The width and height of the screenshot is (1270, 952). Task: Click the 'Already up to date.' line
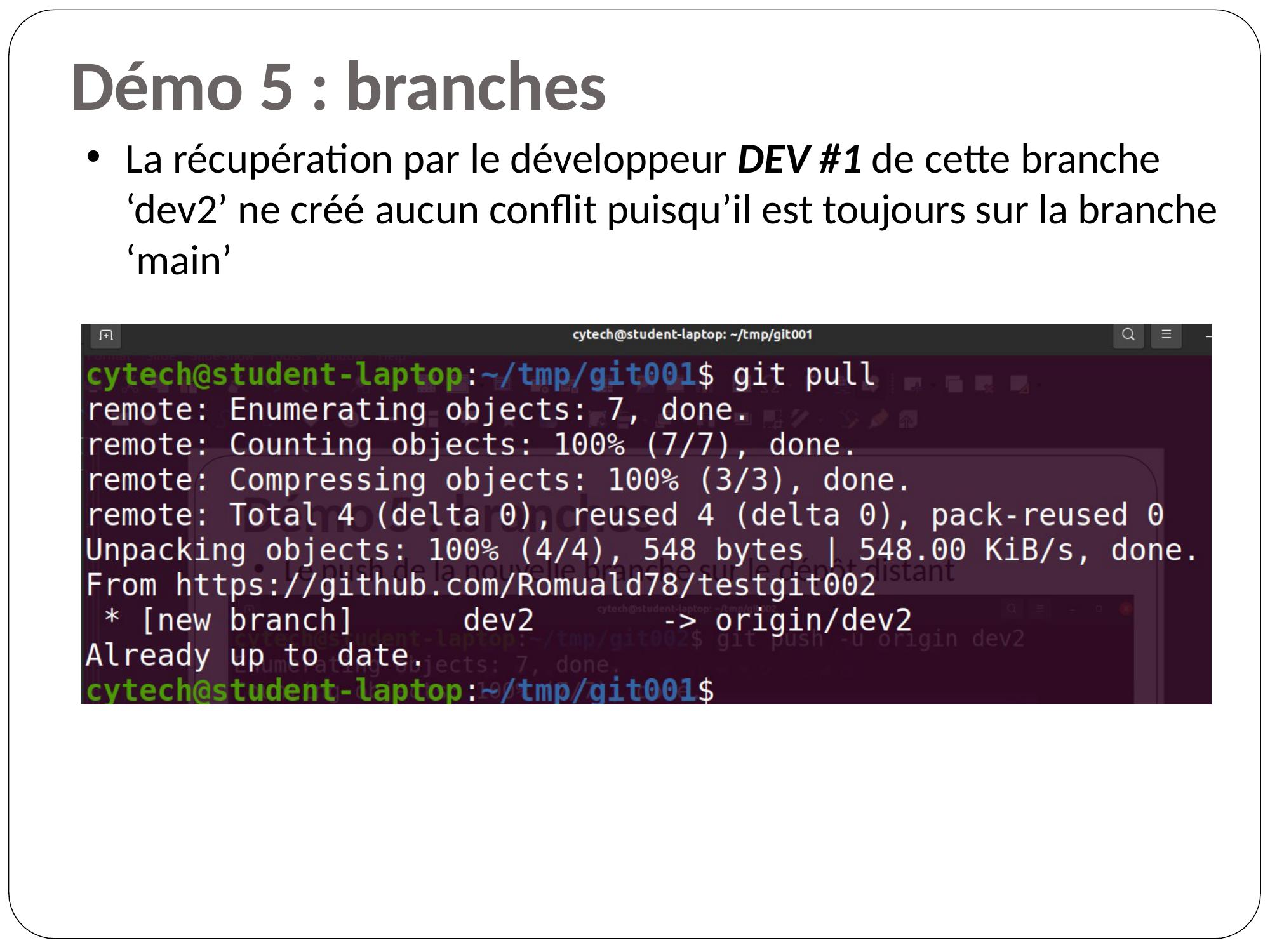click(255, 656)
